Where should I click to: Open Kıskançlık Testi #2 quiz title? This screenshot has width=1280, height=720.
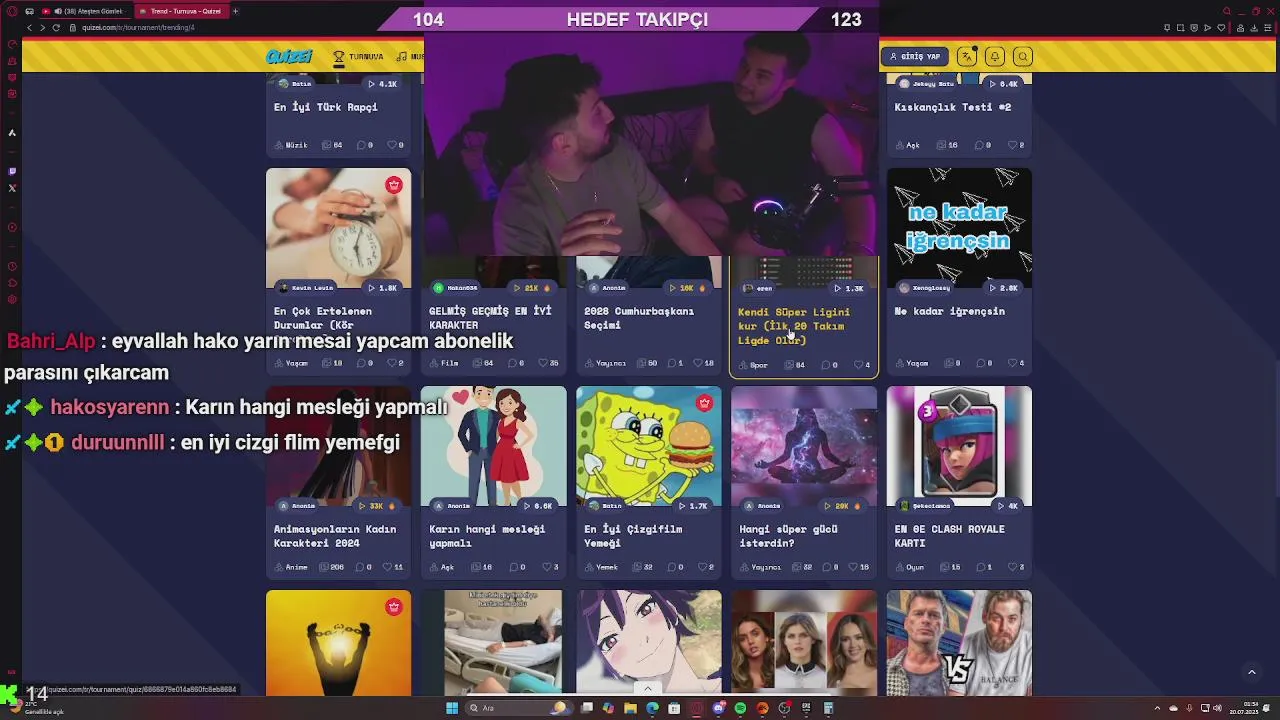[x=952, y=107]
